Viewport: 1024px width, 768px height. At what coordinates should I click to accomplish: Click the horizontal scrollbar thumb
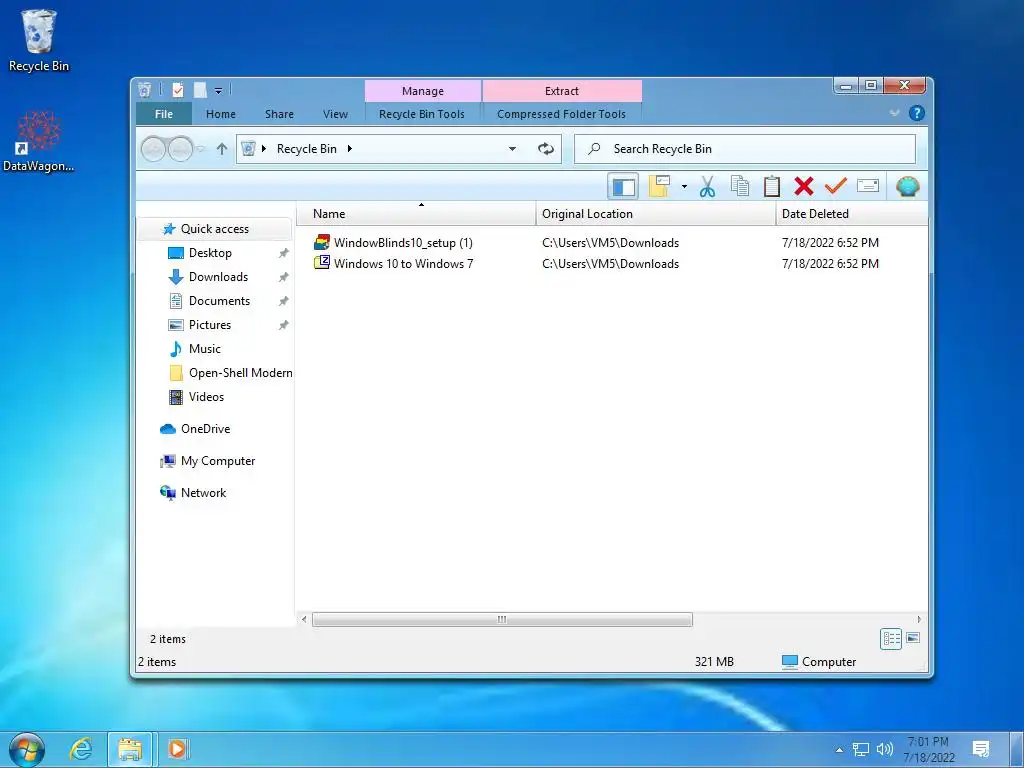(x=502, y=619)
